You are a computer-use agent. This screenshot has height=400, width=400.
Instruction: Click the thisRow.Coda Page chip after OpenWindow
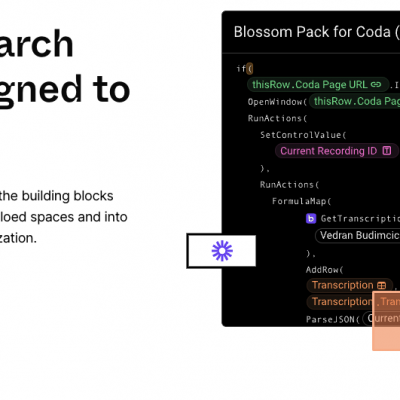pos(355,101)
